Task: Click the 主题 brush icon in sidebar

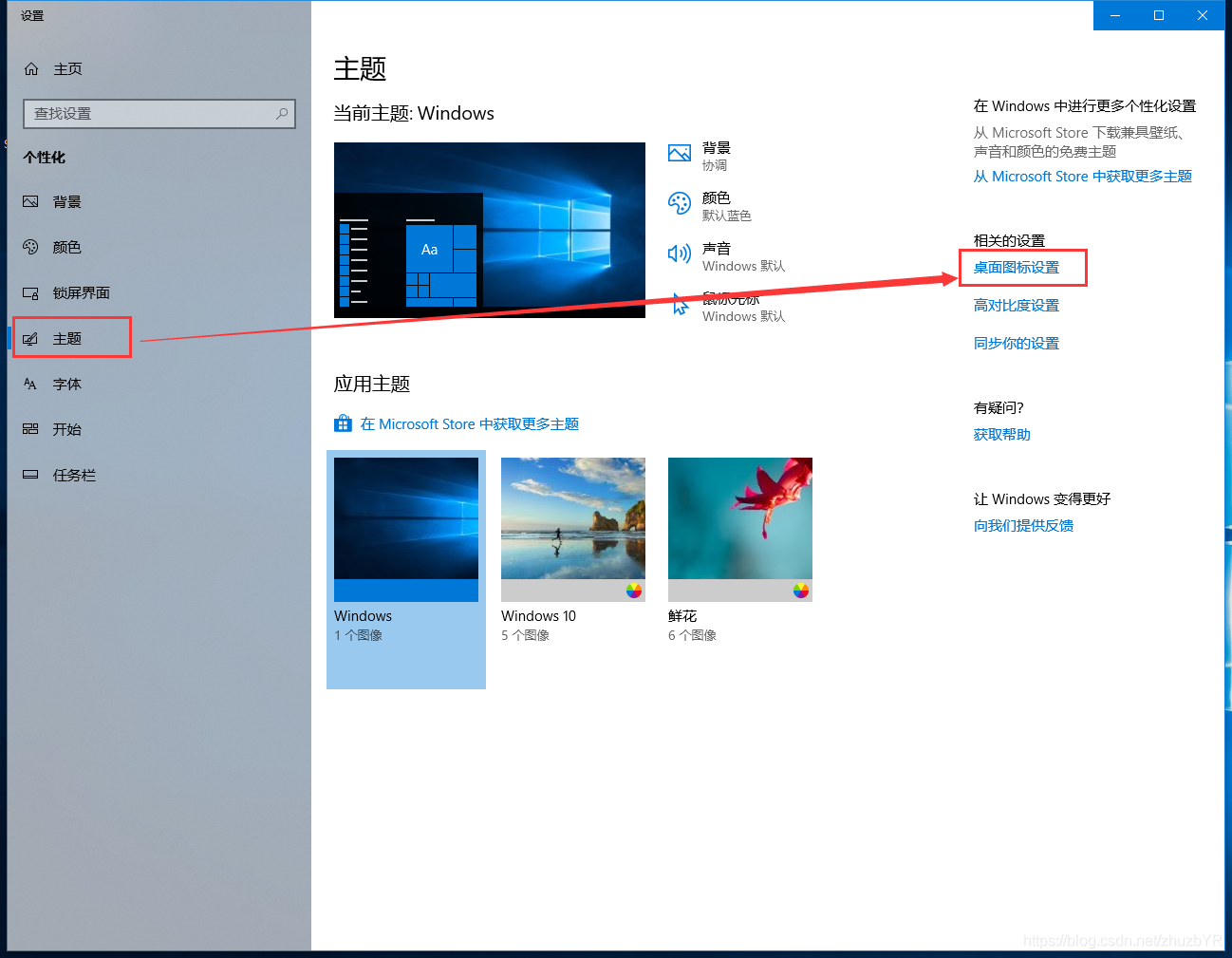Action: 30,339
